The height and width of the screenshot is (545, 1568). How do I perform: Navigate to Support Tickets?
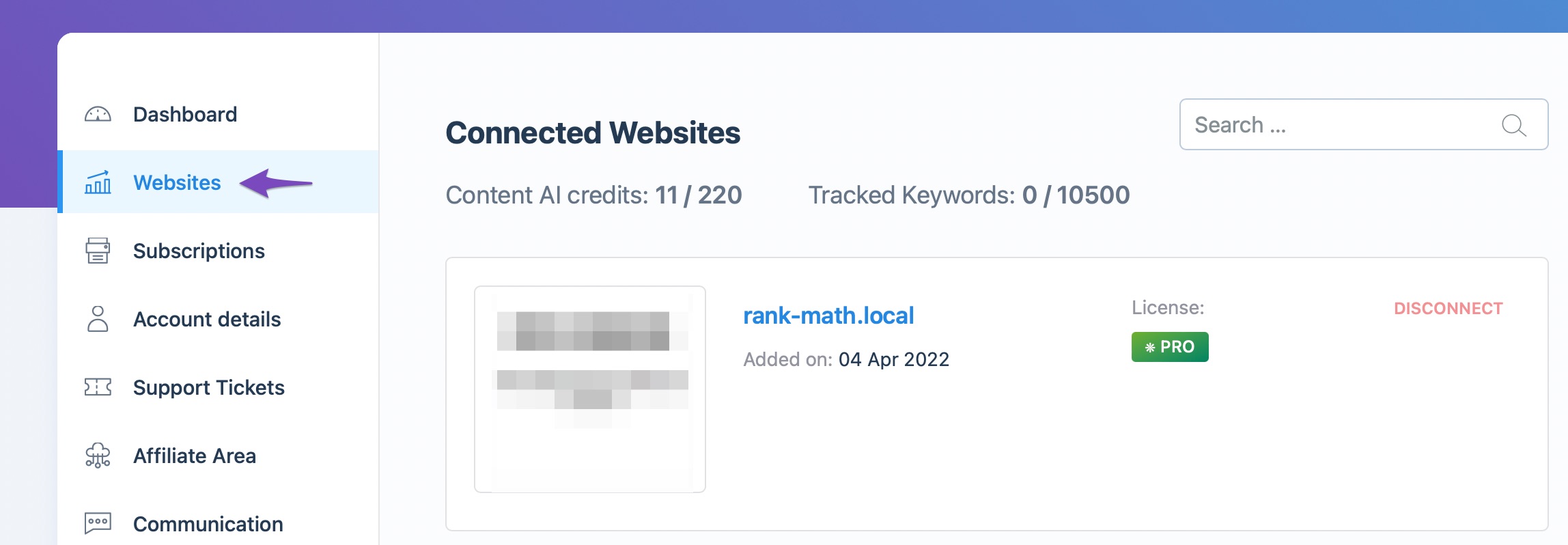[209, 387]
